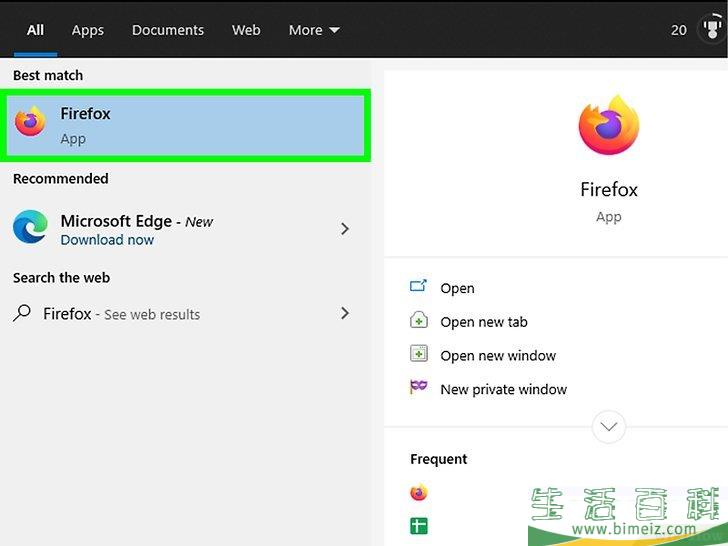Expand the Microsoft Edge result arrow
The width and height of the screenshot is (728, 546).
click(344, 229)
